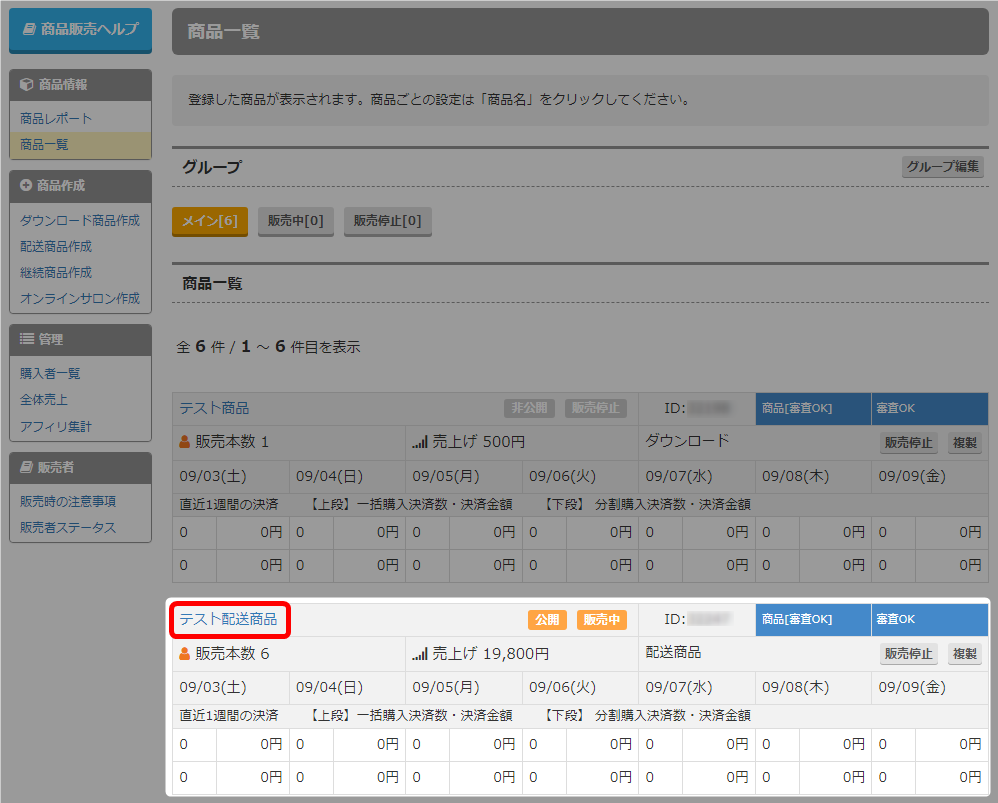Screen dimensions: 998x803
Task: Open the 商品販売ヘルプ help button
Action: coord(80,30)
